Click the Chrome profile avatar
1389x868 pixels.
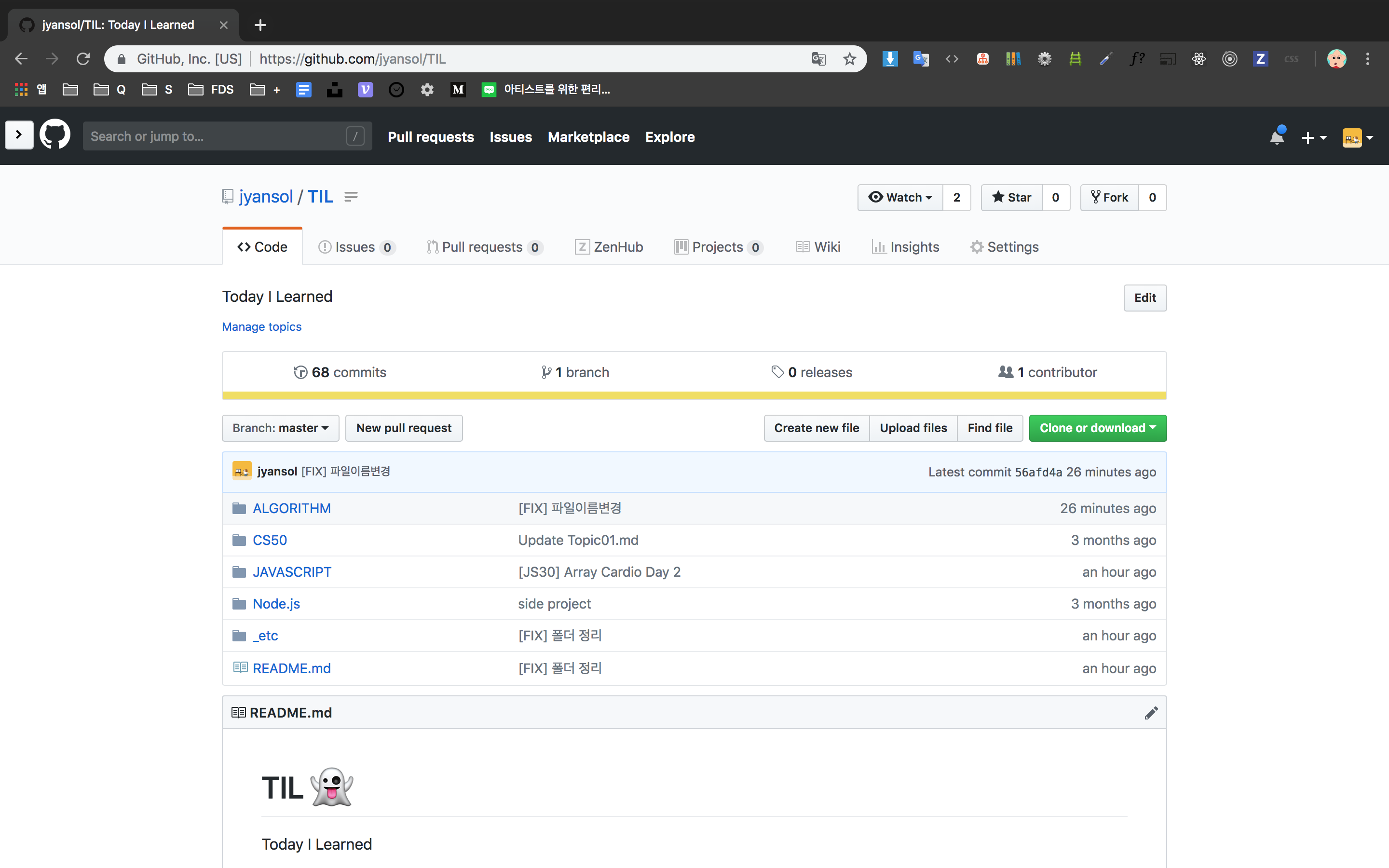click(1336, 58)
